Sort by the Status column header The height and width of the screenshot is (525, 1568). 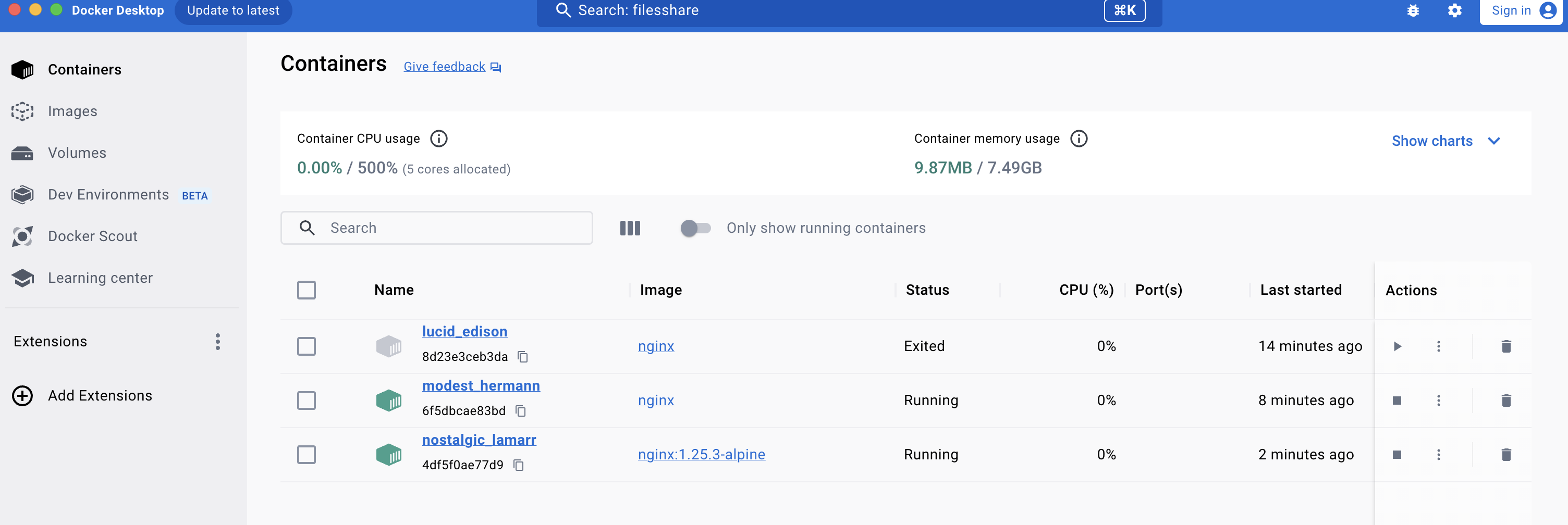tap(927, 290)
